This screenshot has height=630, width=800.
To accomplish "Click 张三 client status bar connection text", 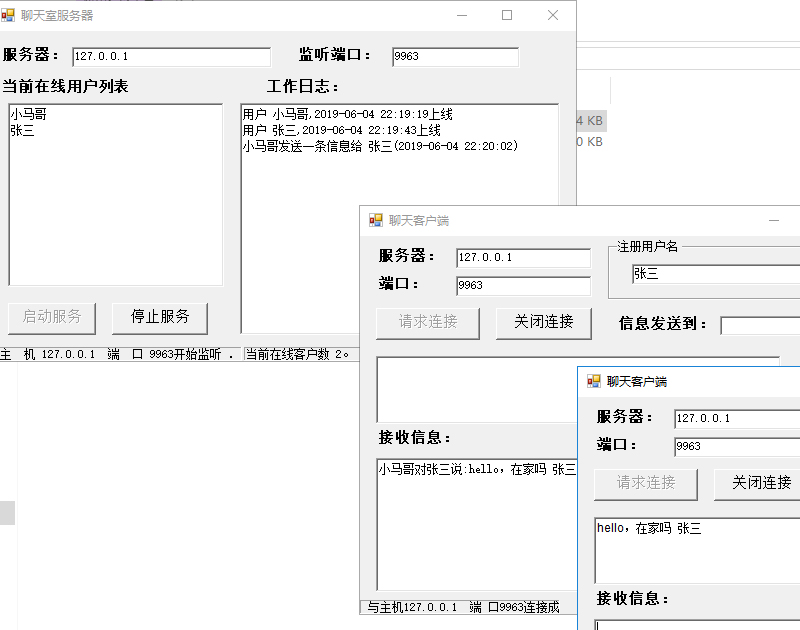I will point(463,607).
